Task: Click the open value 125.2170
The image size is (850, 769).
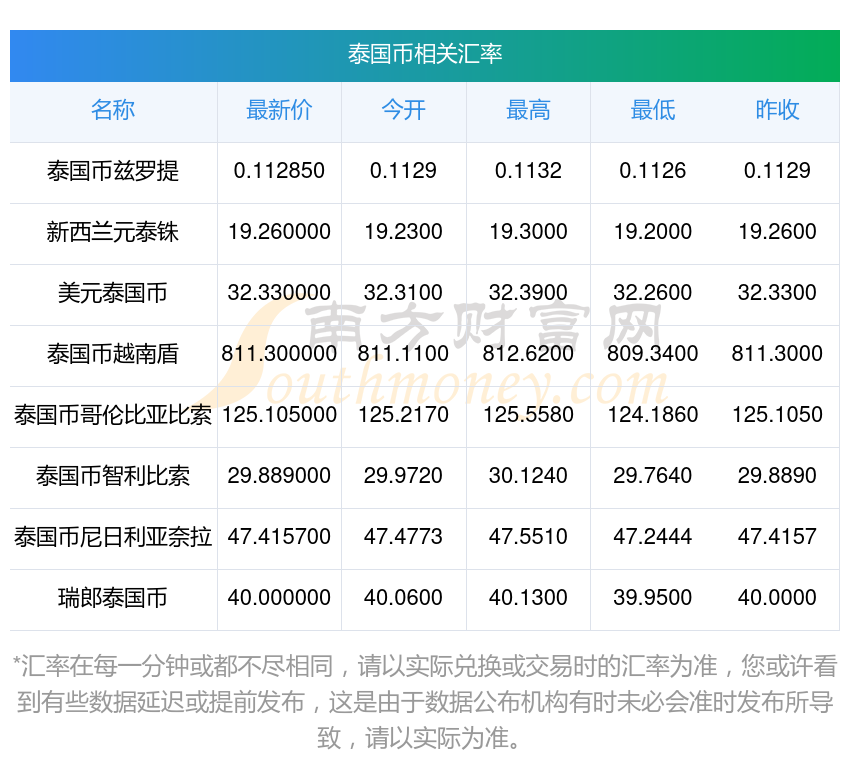Action: click(404, 415)
